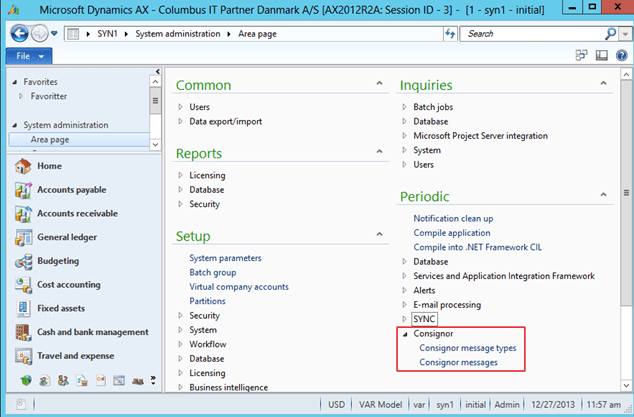Collapse the Common section chevron
Screen dimensions: 634x417
pyautogui.click(x=379, y=84)
